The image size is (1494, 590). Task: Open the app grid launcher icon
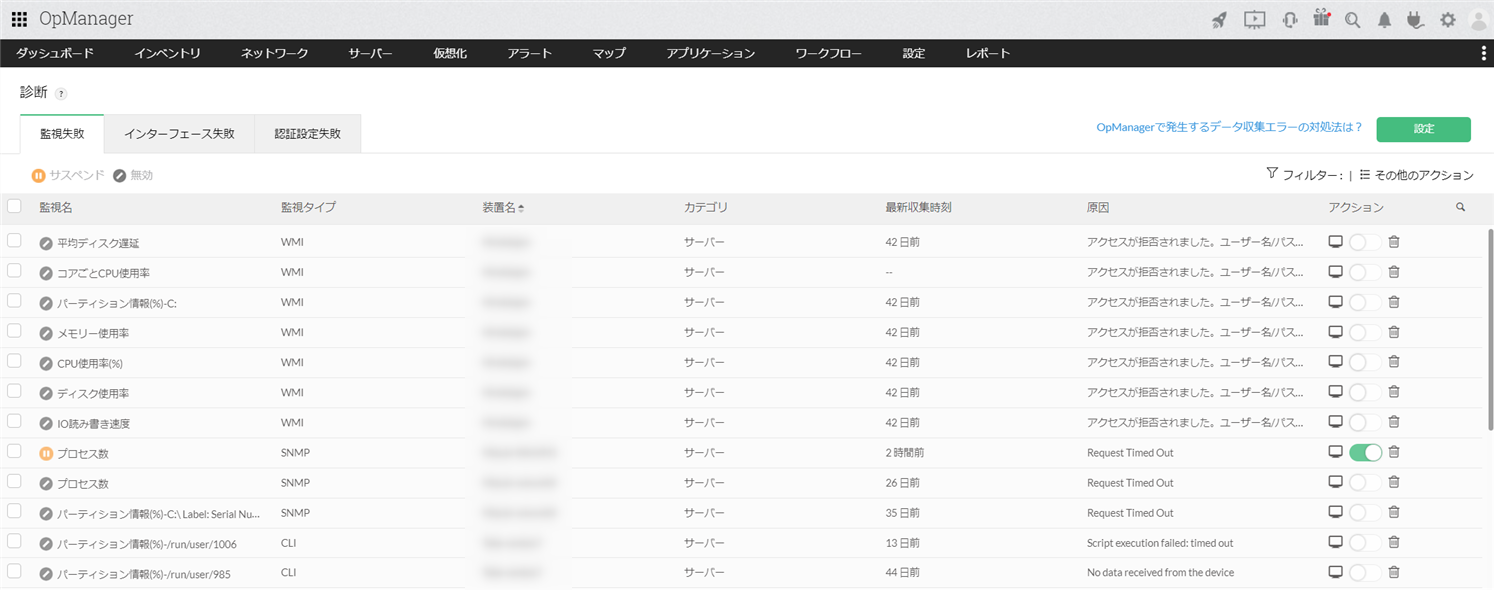19,19
